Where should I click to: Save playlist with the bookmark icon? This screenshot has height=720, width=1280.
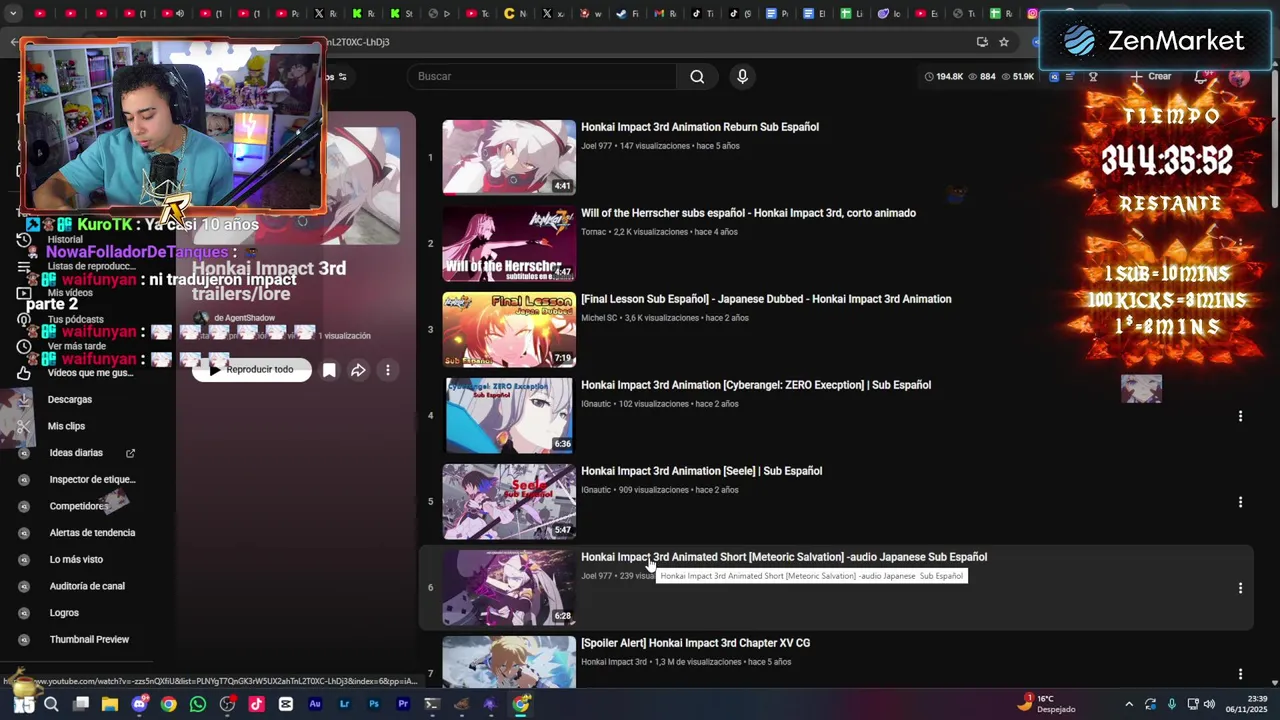[x=329, y=370]
